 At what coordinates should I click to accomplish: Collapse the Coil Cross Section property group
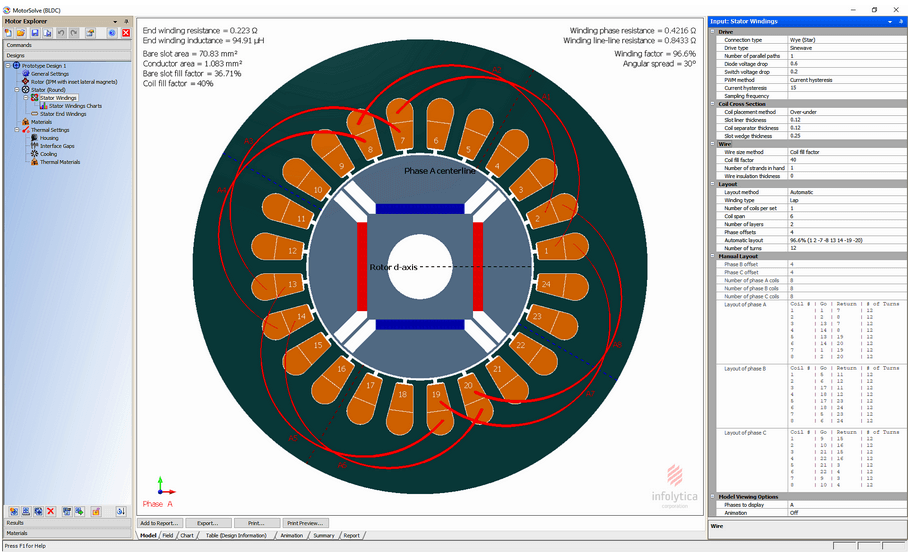(712, 104)
